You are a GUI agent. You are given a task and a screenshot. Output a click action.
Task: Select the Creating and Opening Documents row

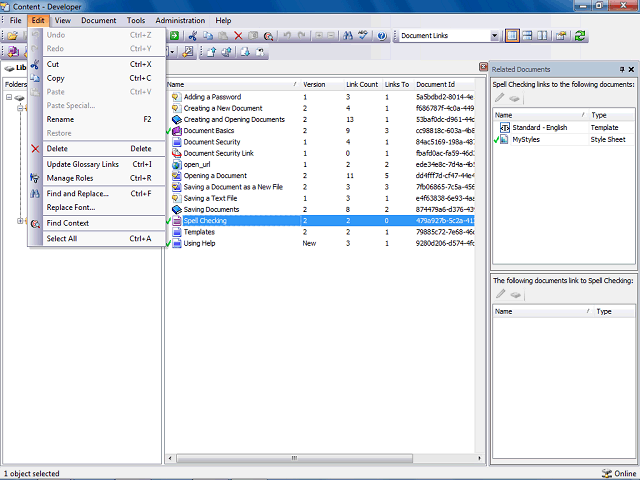[320, 120]
